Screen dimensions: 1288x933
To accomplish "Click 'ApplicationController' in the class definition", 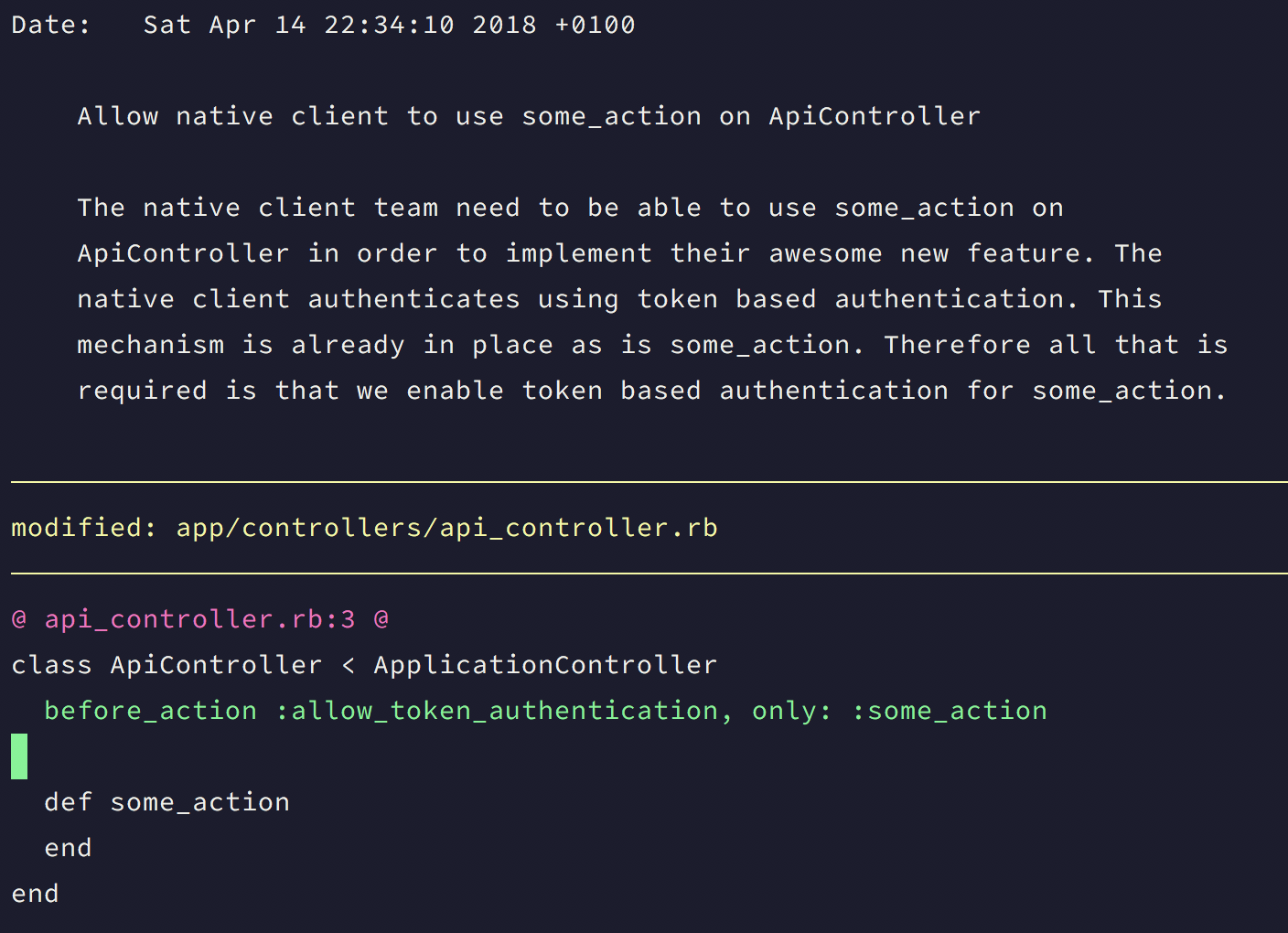I will pyautogui.click(x=545, y=665).
